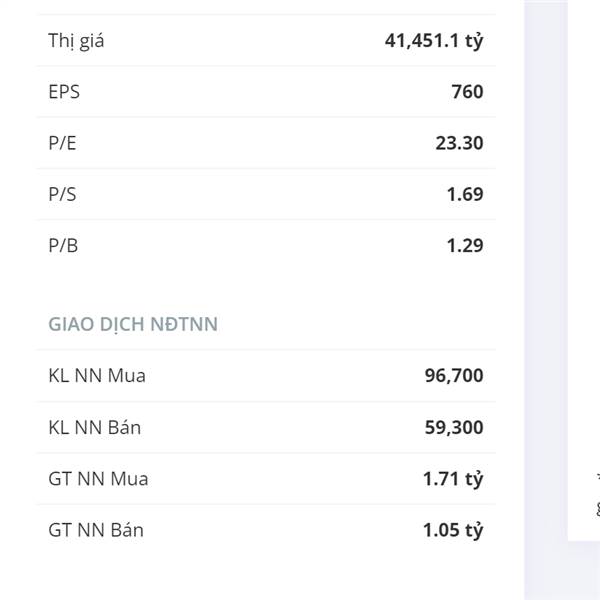The height and width of the screenshot is (600, 600).
Task: Click the KL NN Bán label
Action: click(x=95, y=427)
